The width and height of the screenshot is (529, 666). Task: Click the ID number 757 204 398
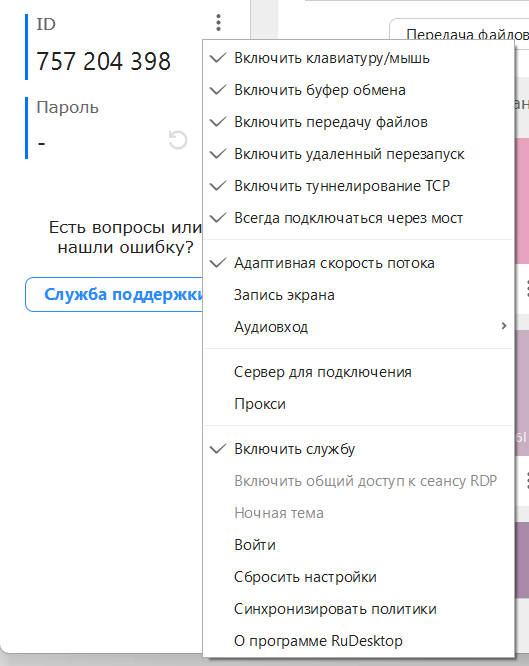(x=103, y=61)
